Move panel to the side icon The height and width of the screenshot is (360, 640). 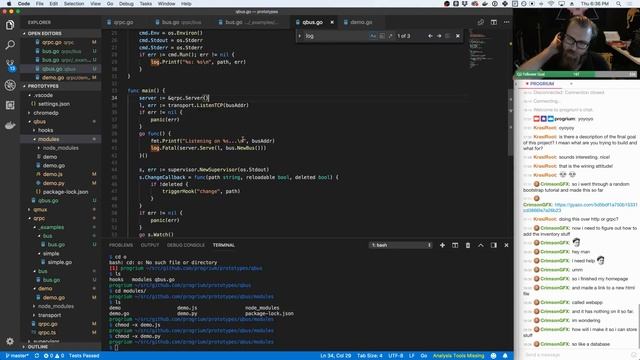[493, 245]
